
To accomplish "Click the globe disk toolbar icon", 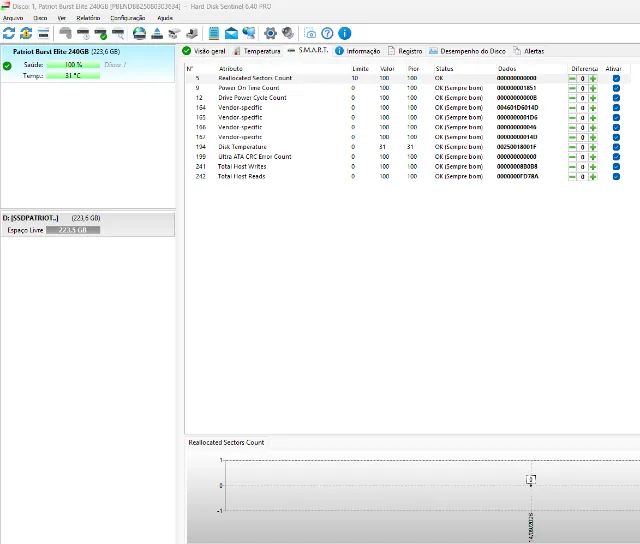I will (x=140, y=33).
